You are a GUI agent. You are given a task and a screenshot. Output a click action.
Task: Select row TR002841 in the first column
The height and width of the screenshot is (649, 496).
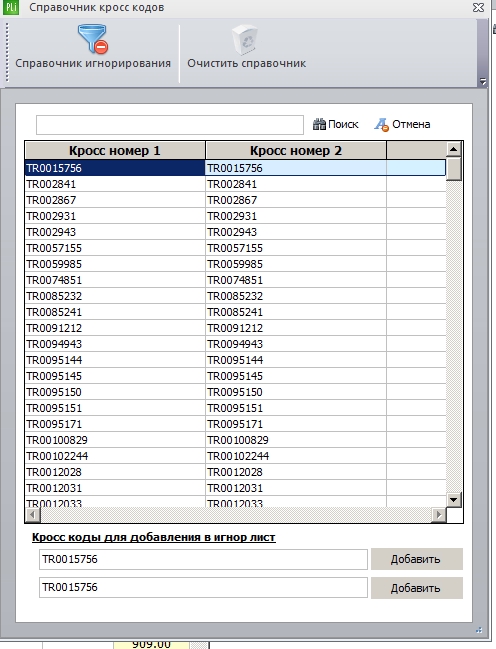[115, 184]
